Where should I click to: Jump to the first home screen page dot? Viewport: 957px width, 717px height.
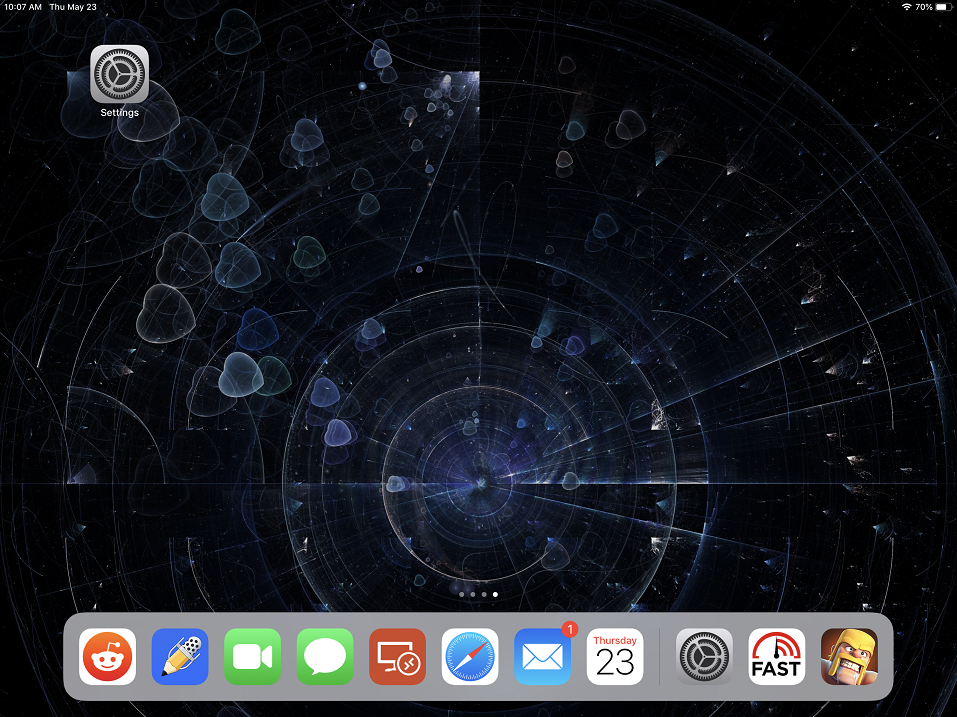click(461, 594)
